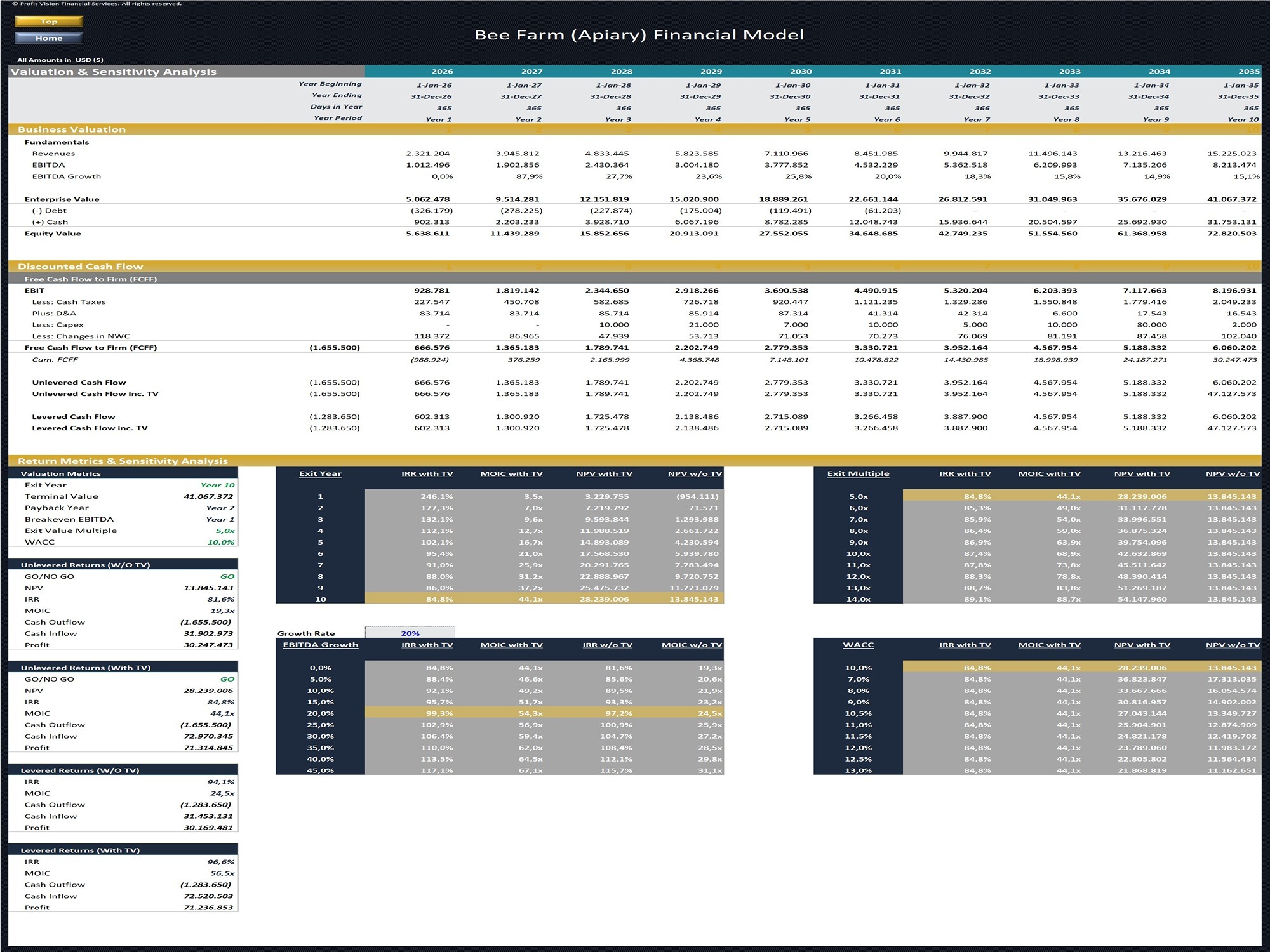The image size is (1270, 952).
Task: Select the highlighted Exit Year 10 row
Action: tap(508, 598)
